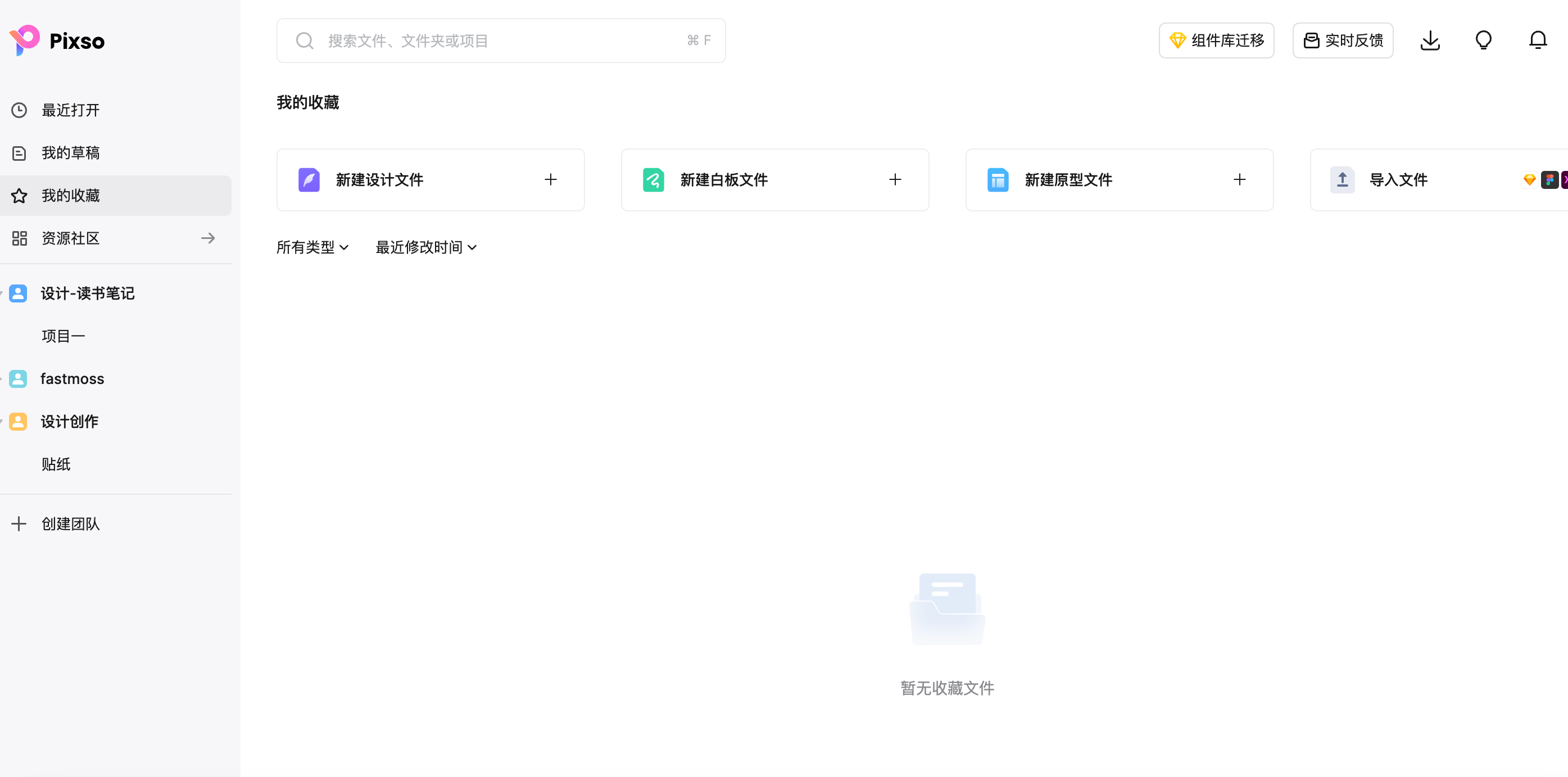Open the lightbulb tips icon
The image size is (1568, 777).
tap(1483, 41)
